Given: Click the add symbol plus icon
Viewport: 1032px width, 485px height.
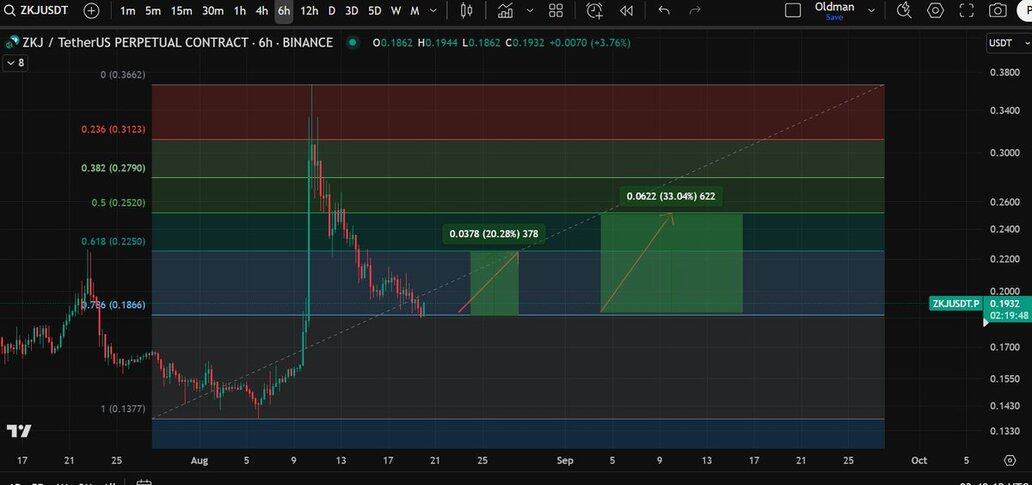Looking at the screenshot, I should [x=91, y=11].
